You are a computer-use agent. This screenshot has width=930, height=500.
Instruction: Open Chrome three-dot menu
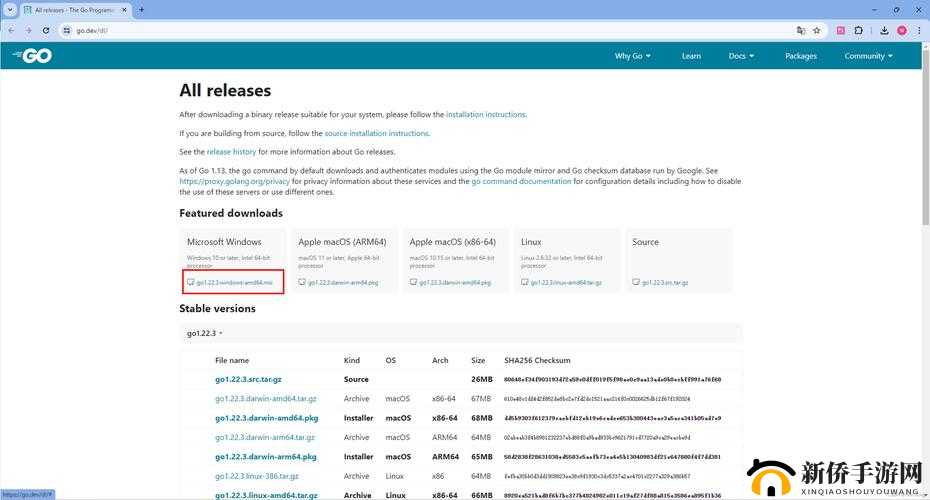tap(918, 31)
